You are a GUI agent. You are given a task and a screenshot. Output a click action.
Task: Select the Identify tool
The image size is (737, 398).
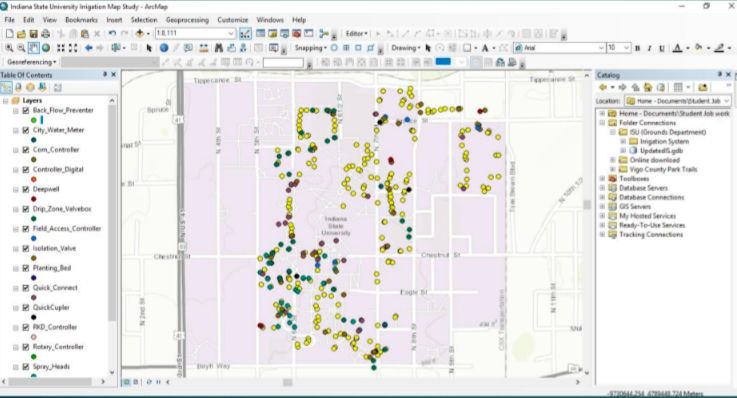(x=164, y=48)
